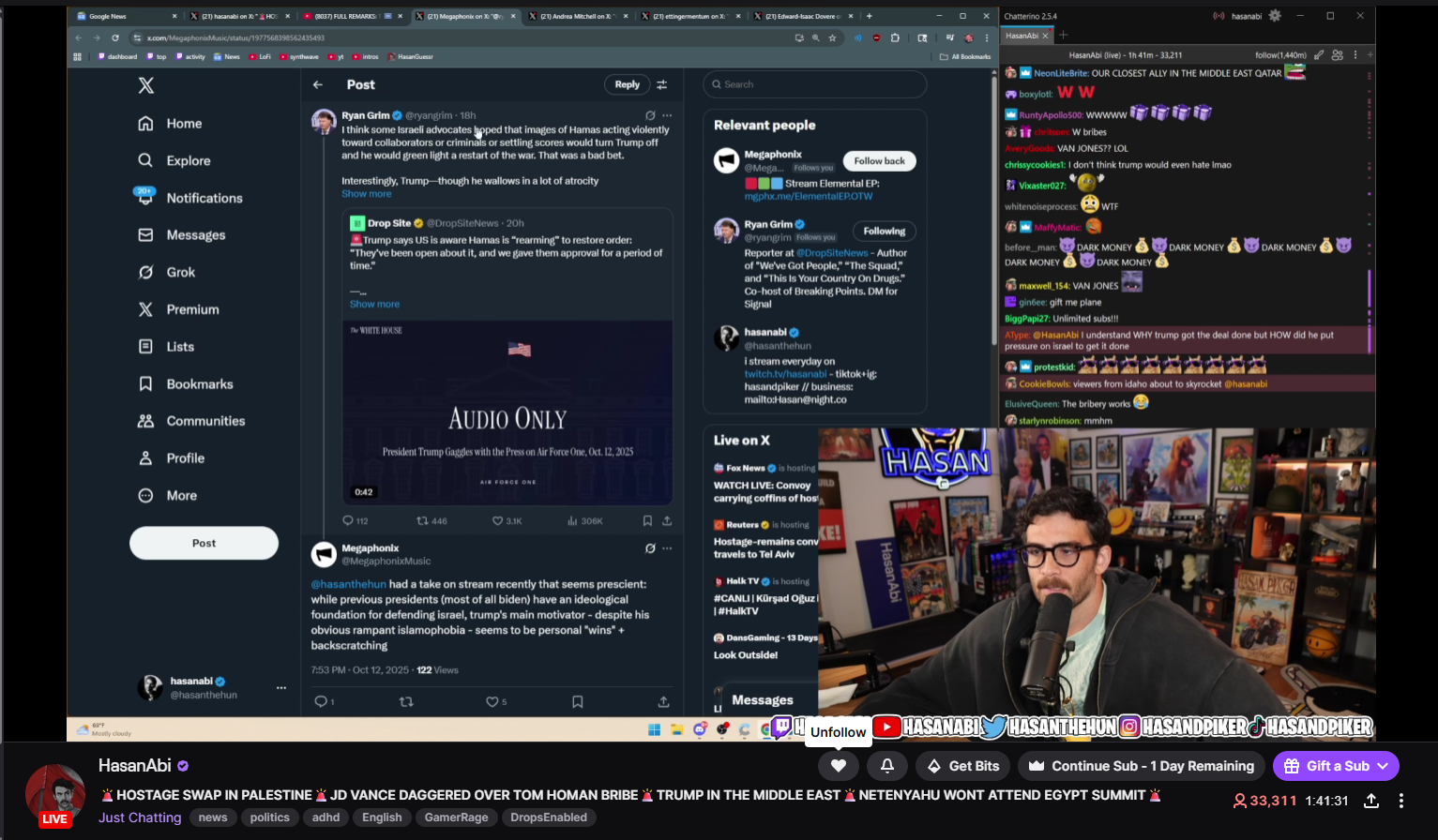The height and width of the screenshot is (840, 1438).
Task: Open Fox News live broadcast entry
Action: [x=765, y=483]
